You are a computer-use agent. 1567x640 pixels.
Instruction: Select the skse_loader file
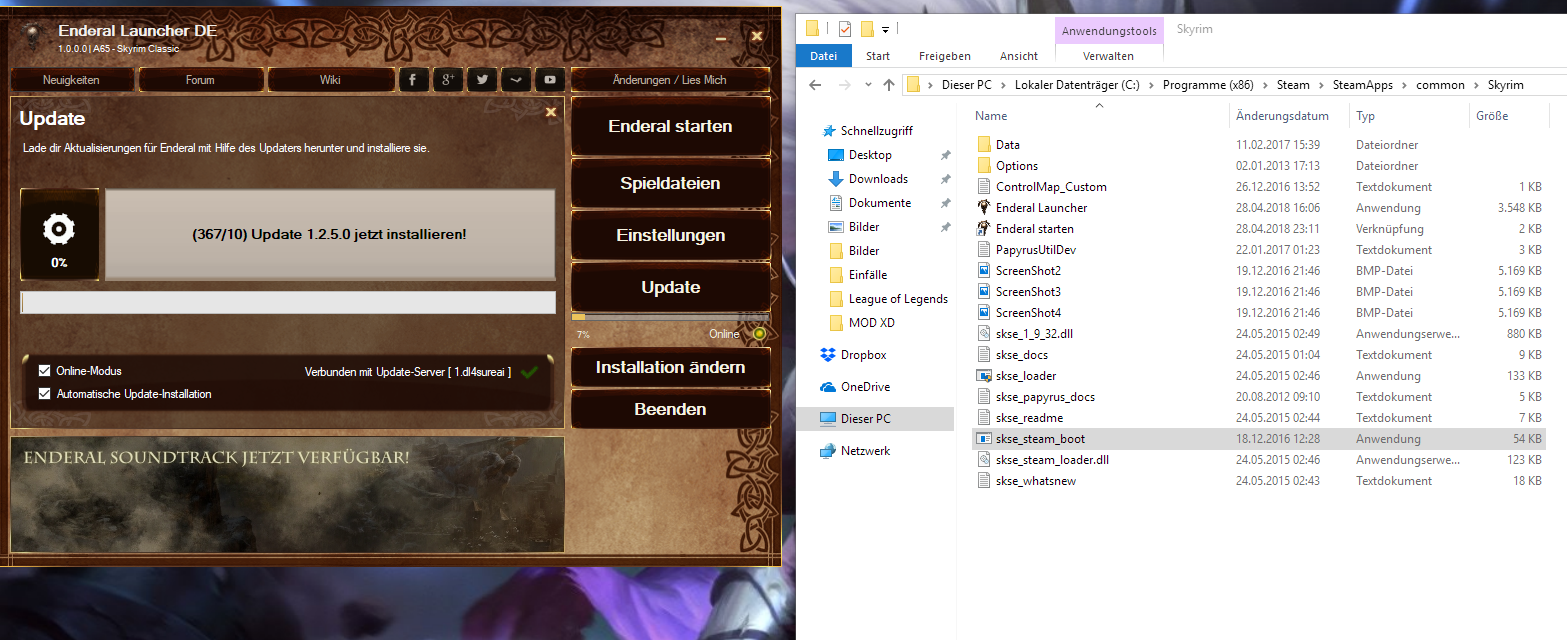pyautogui.click(x=1026, y=376)
